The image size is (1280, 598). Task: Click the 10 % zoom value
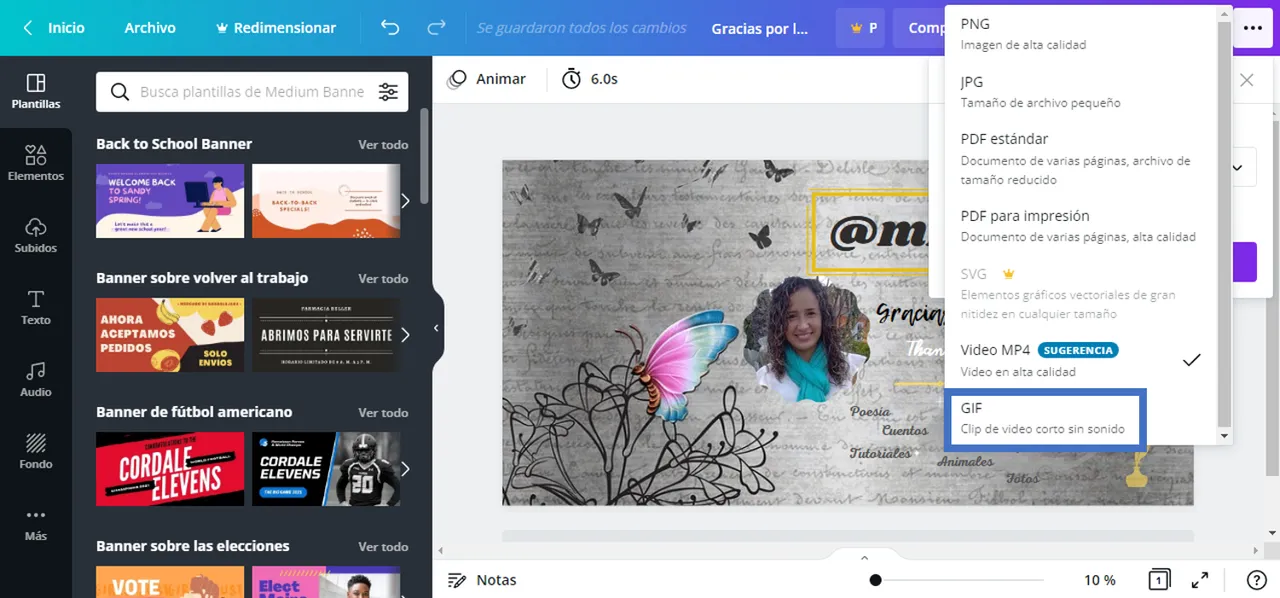pos(1100,580)
